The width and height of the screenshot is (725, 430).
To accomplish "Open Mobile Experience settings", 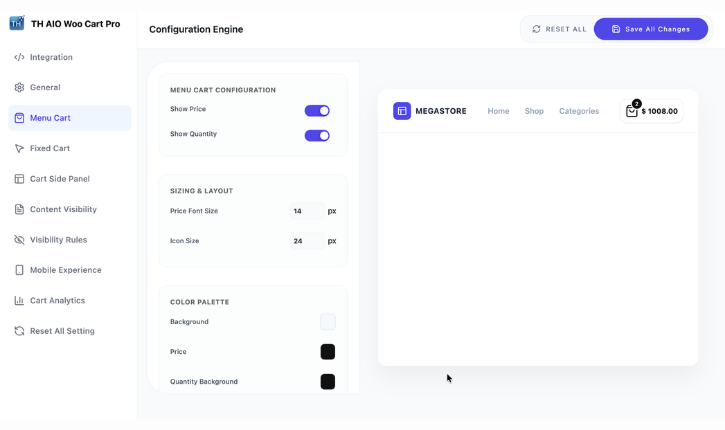I will [70, 270].
